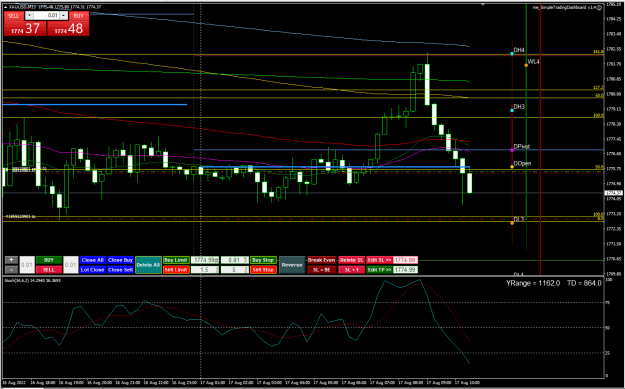Click the SL = BE button
625x389 pixels.
322,270
